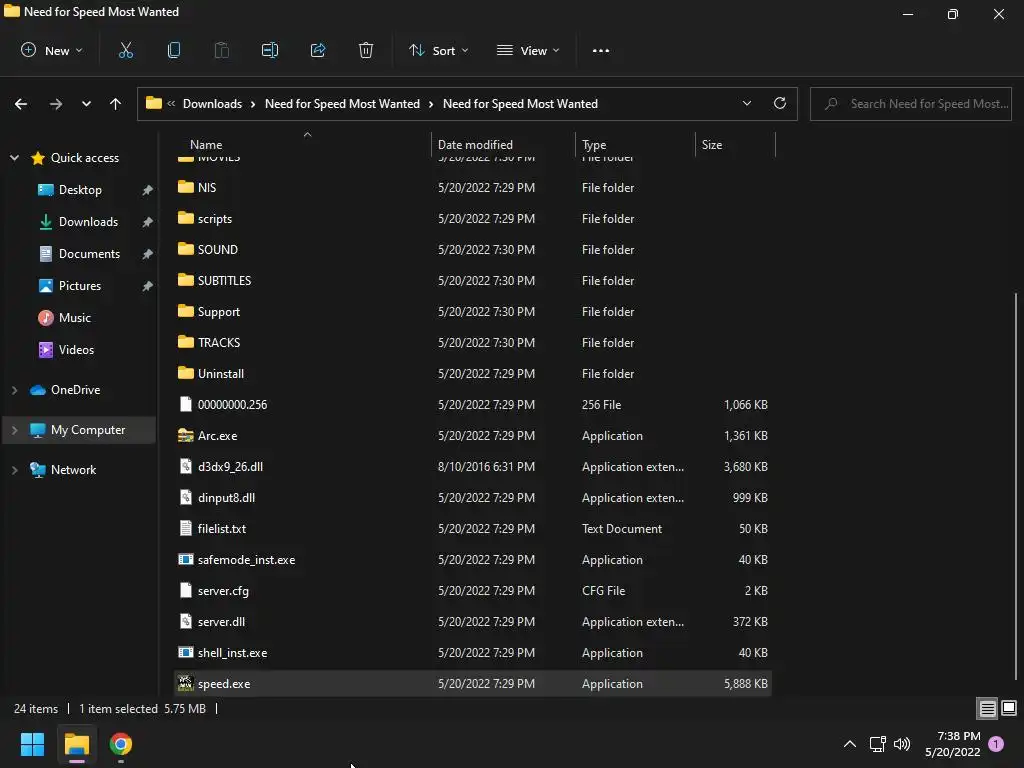1024x768 pixels.
Task: Open Windows Start menu
Action: [32, 744]
